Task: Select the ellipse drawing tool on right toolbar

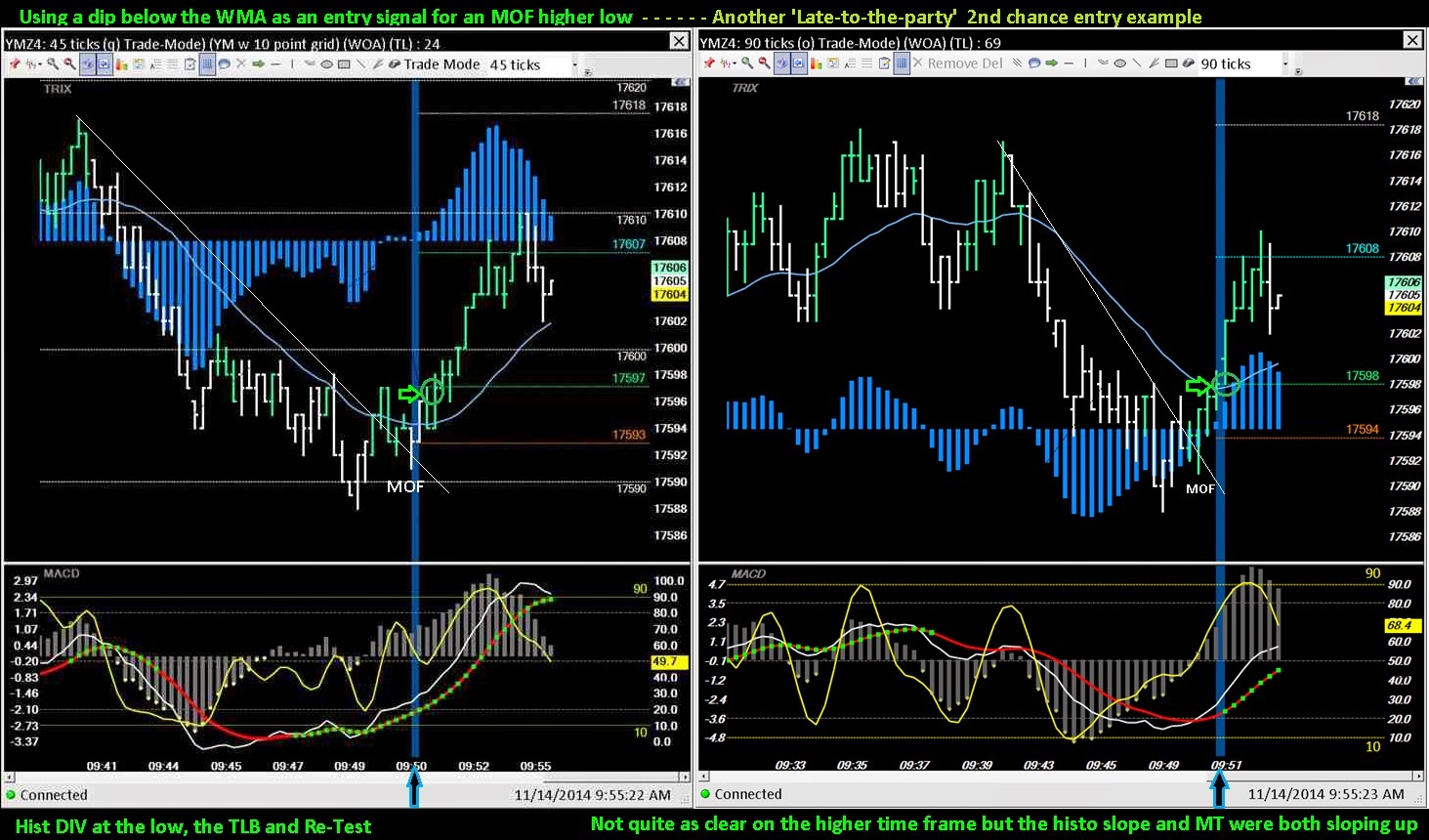Action: pos(1119,63)
